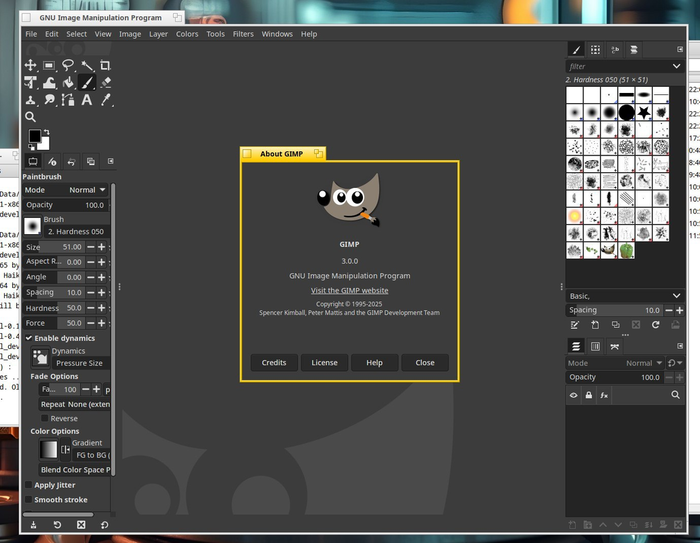Select the Unified Transform tool
700x543 pixels.
[30, 83]
